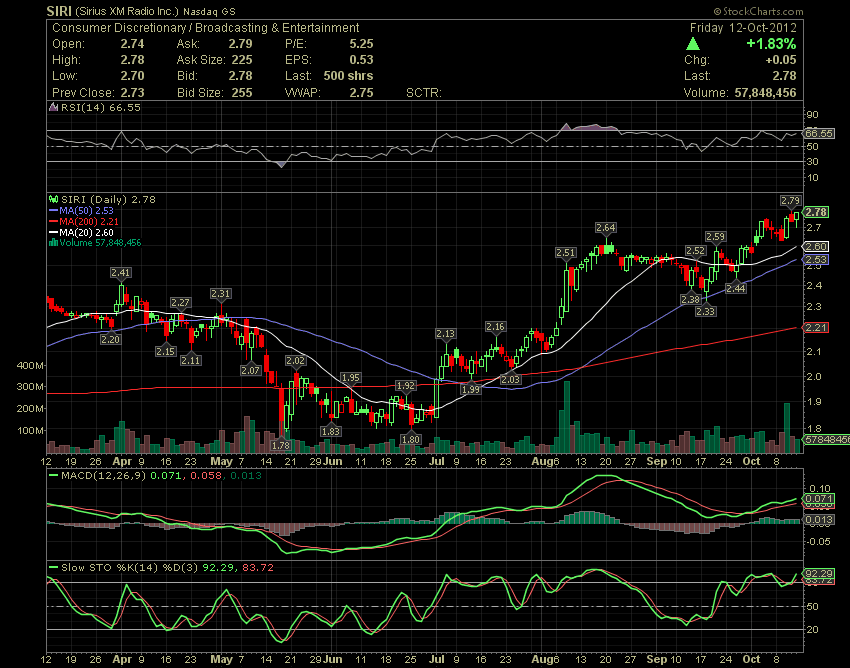Click the Sirius XM Radio Inc. company name
Image resolution: width=850 pixels, height=668 pixels.
[x=127, y=11]
